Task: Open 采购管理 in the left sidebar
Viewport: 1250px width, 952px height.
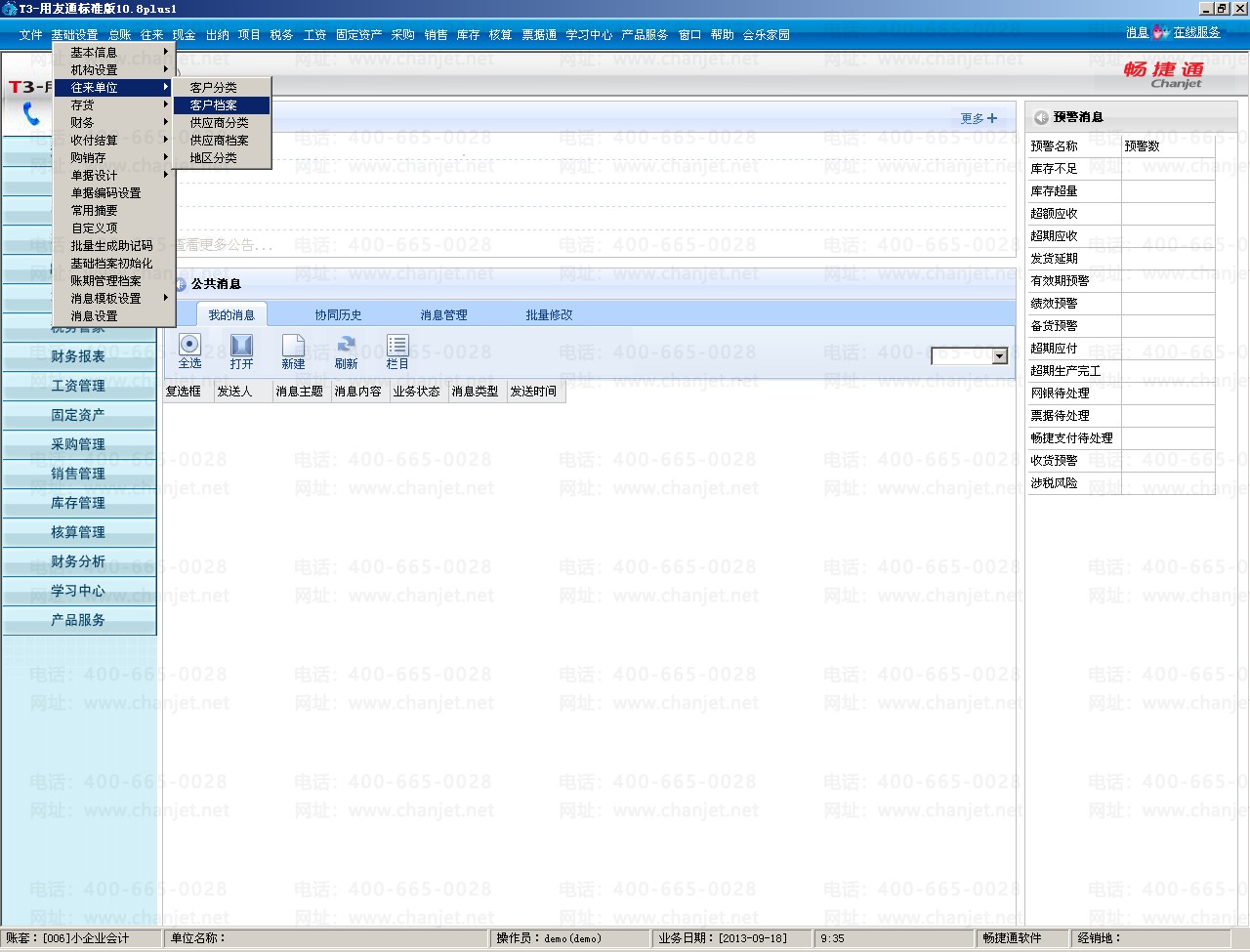Action: click(x=78, y=444)
